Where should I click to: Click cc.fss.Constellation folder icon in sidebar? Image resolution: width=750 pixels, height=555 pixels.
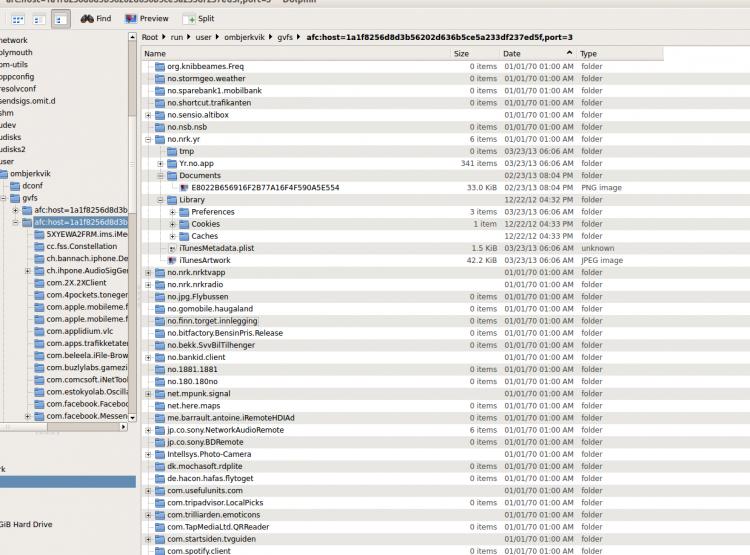coord(39,246)
